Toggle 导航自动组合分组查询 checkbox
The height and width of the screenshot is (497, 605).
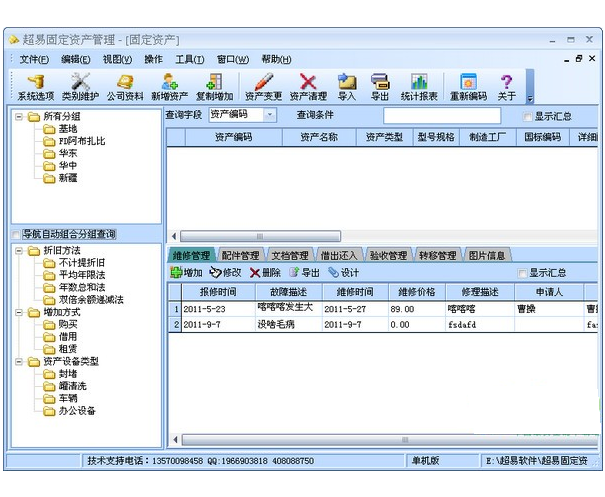coord(17,234)
